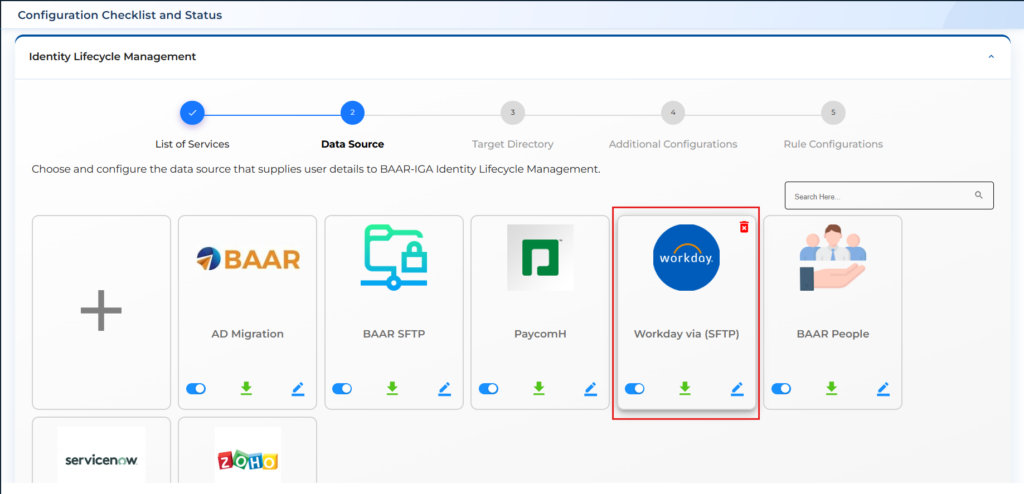Screen dimensions: 1024x494
Task: Edit the Workday via (SFTP) source
Action: pyautogui.click(x=737, y=389)
